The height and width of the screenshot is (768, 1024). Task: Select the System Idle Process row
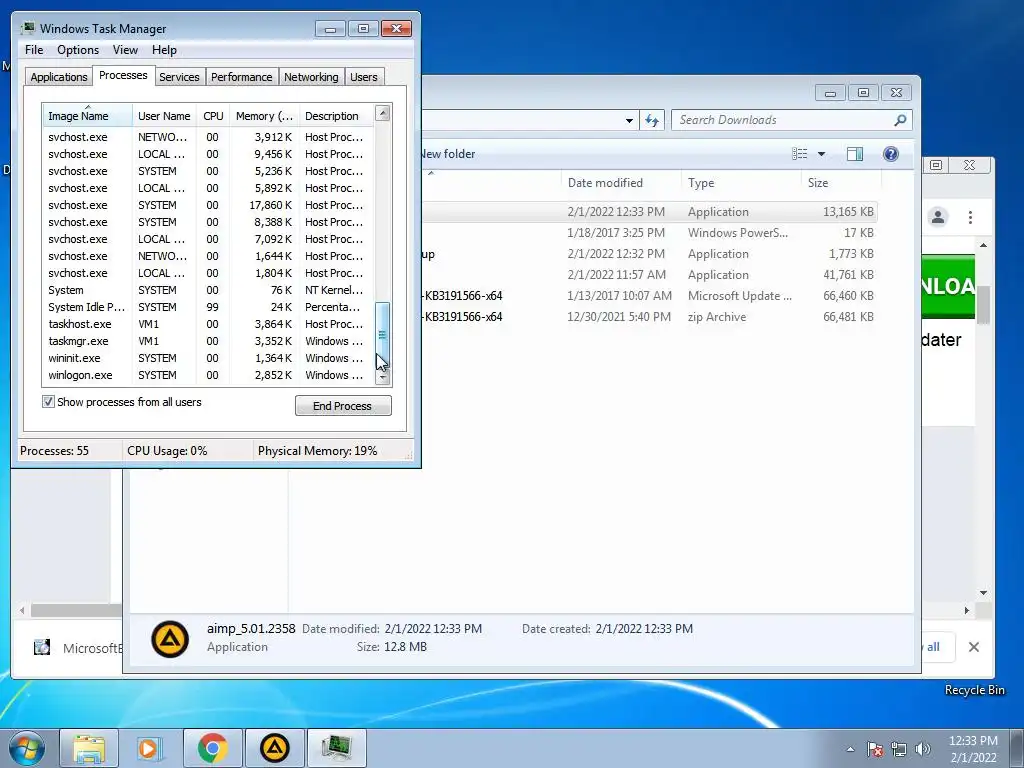click(208, 307)
